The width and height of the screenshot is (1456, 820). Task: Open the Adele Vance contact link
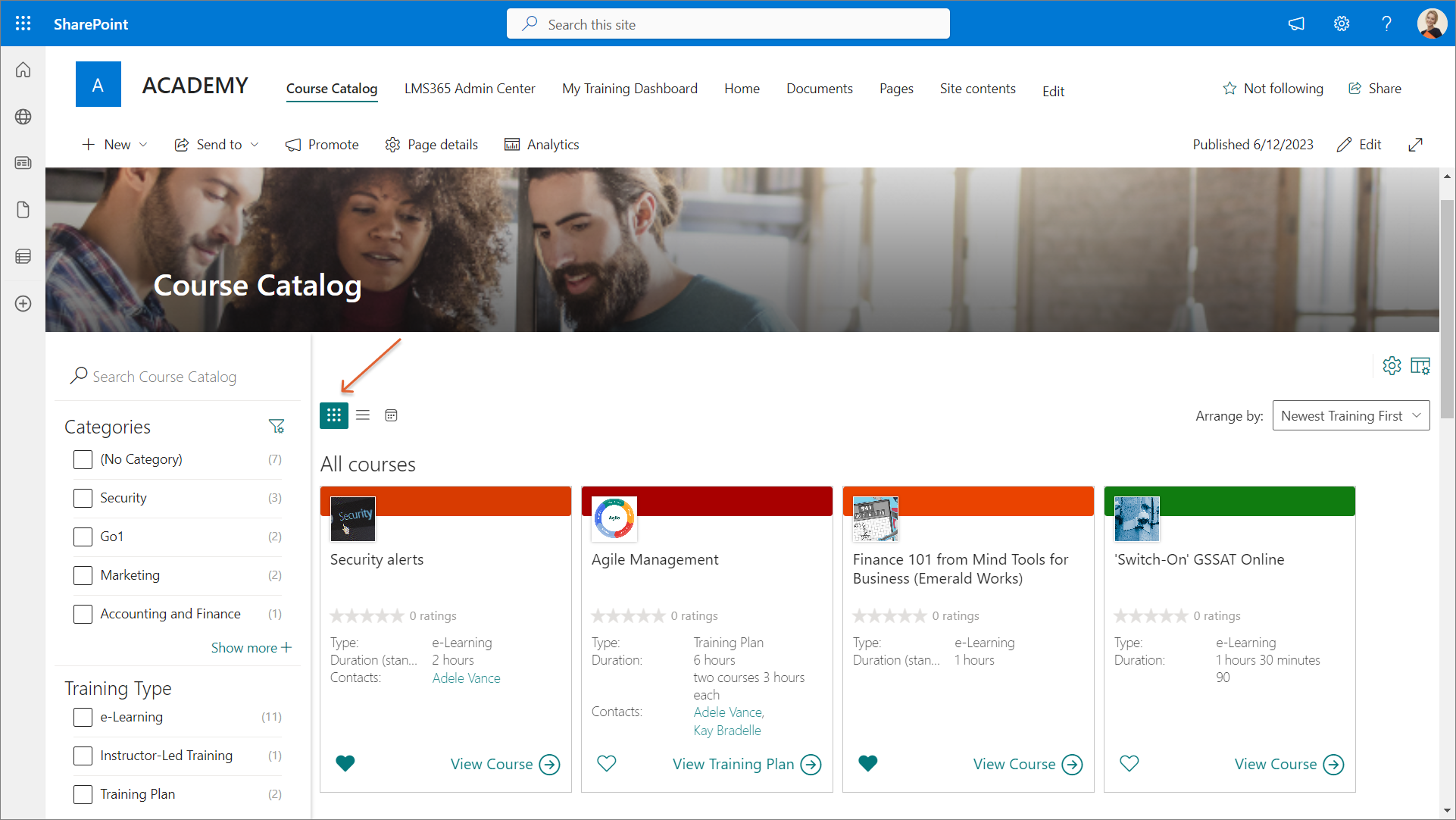tap(466, 678)
